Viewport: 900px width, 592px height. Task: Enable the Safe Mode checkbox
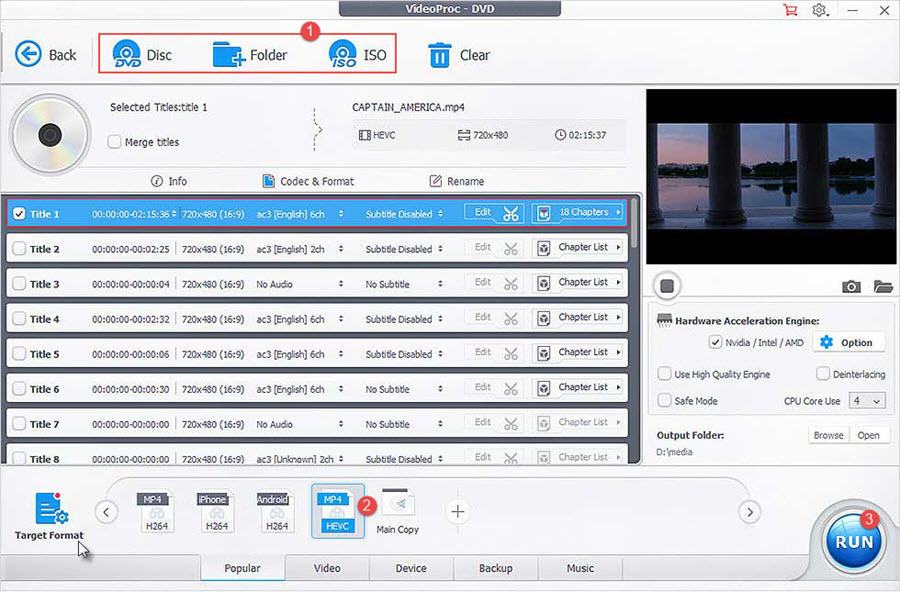664,400
